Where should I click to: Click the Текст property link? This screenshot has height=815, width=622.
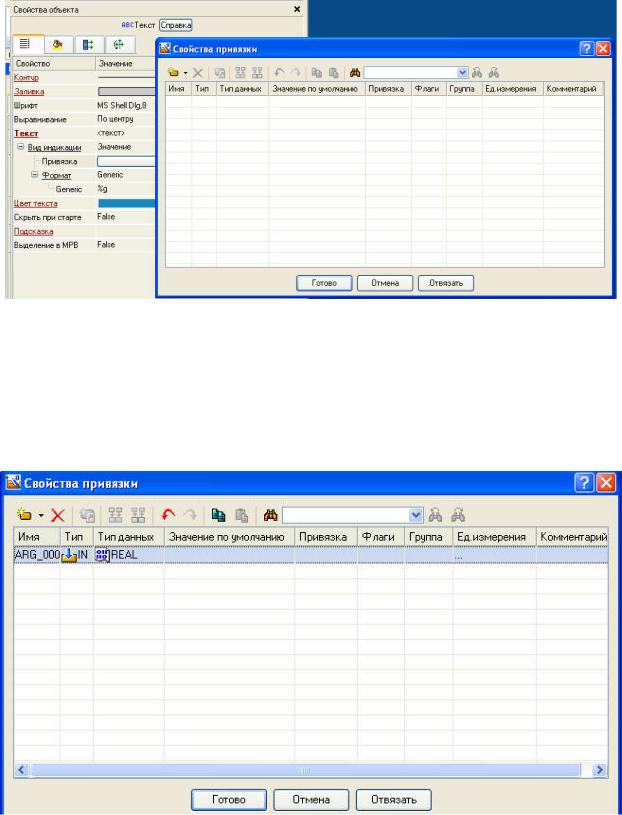point(26,133)
